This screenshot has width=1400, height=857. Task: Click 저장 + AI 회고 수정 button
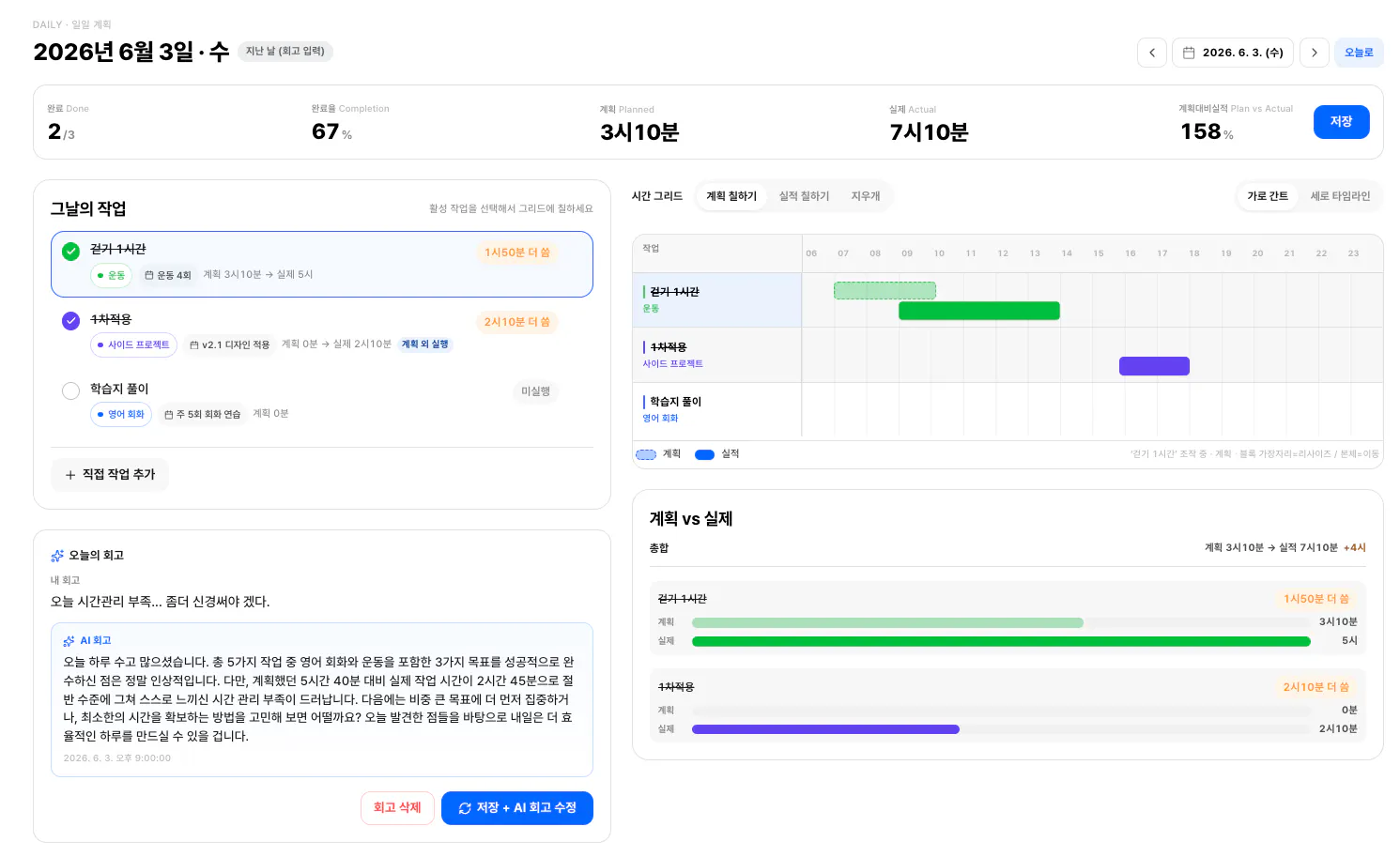coord(517,808)
